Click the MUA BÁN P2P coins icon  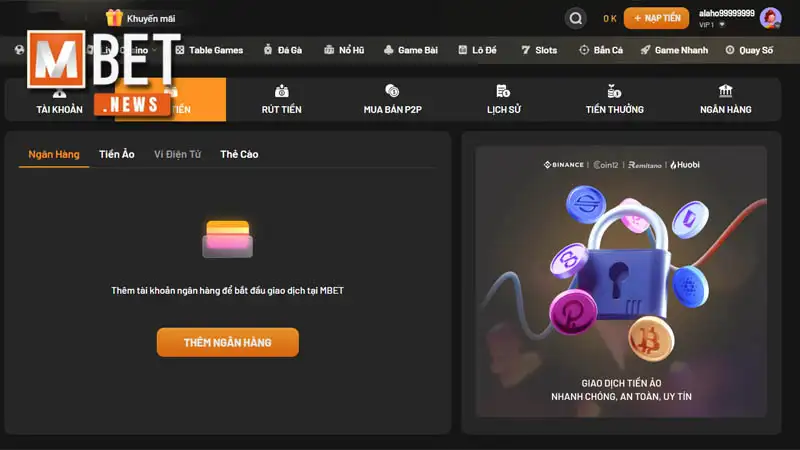point(392,91)
